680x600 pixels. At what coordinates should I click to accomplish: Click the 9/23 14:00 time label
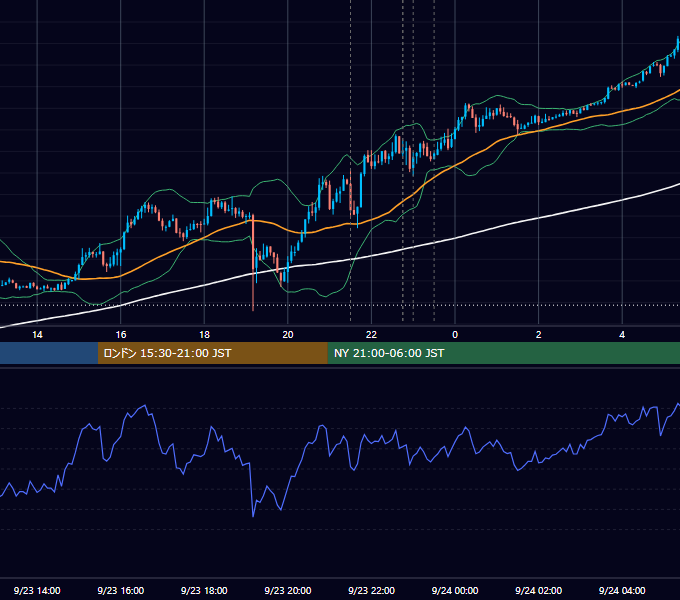click(x=37, y=590)
